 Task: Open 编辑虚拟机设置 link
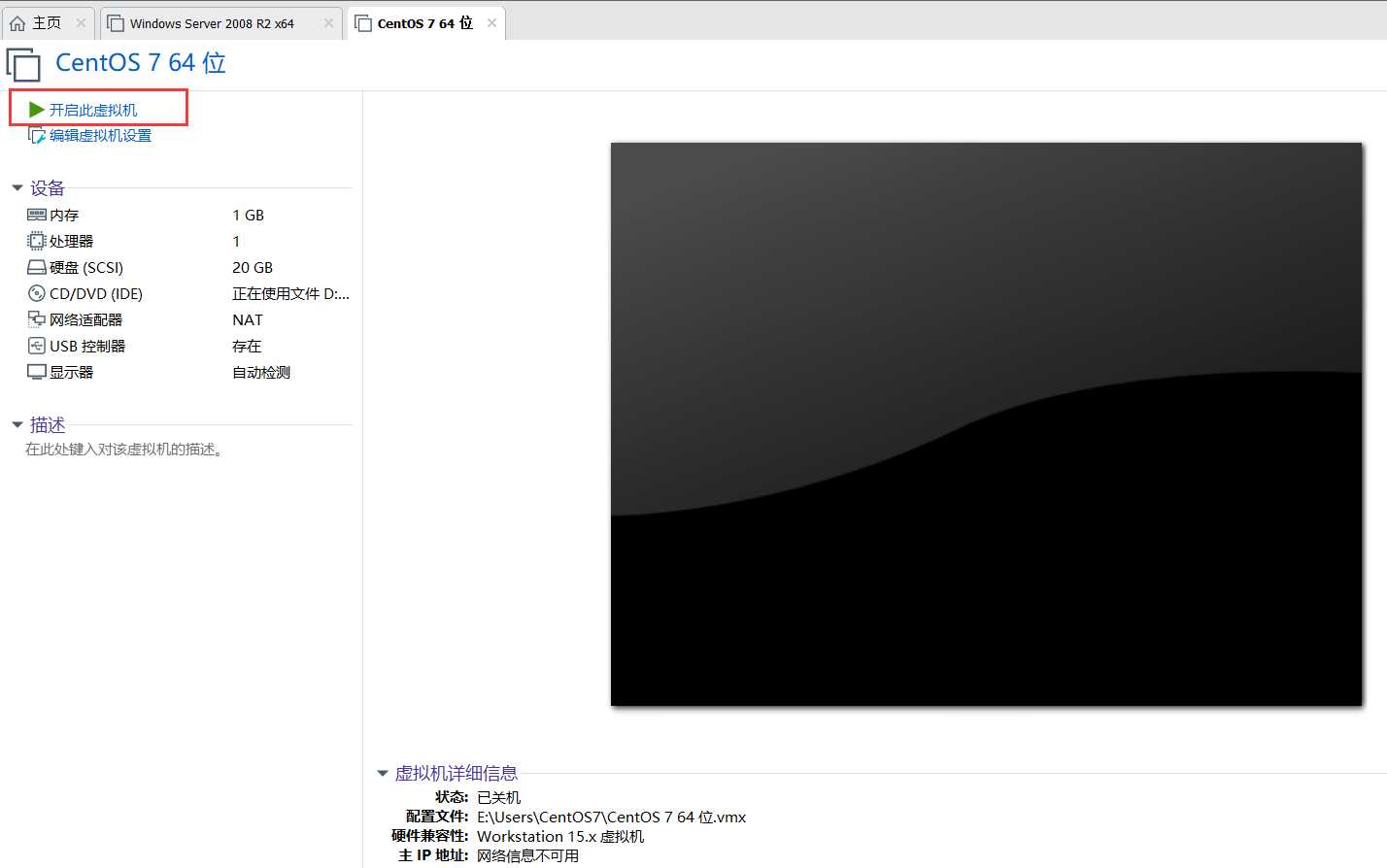[x=100, y=135]
